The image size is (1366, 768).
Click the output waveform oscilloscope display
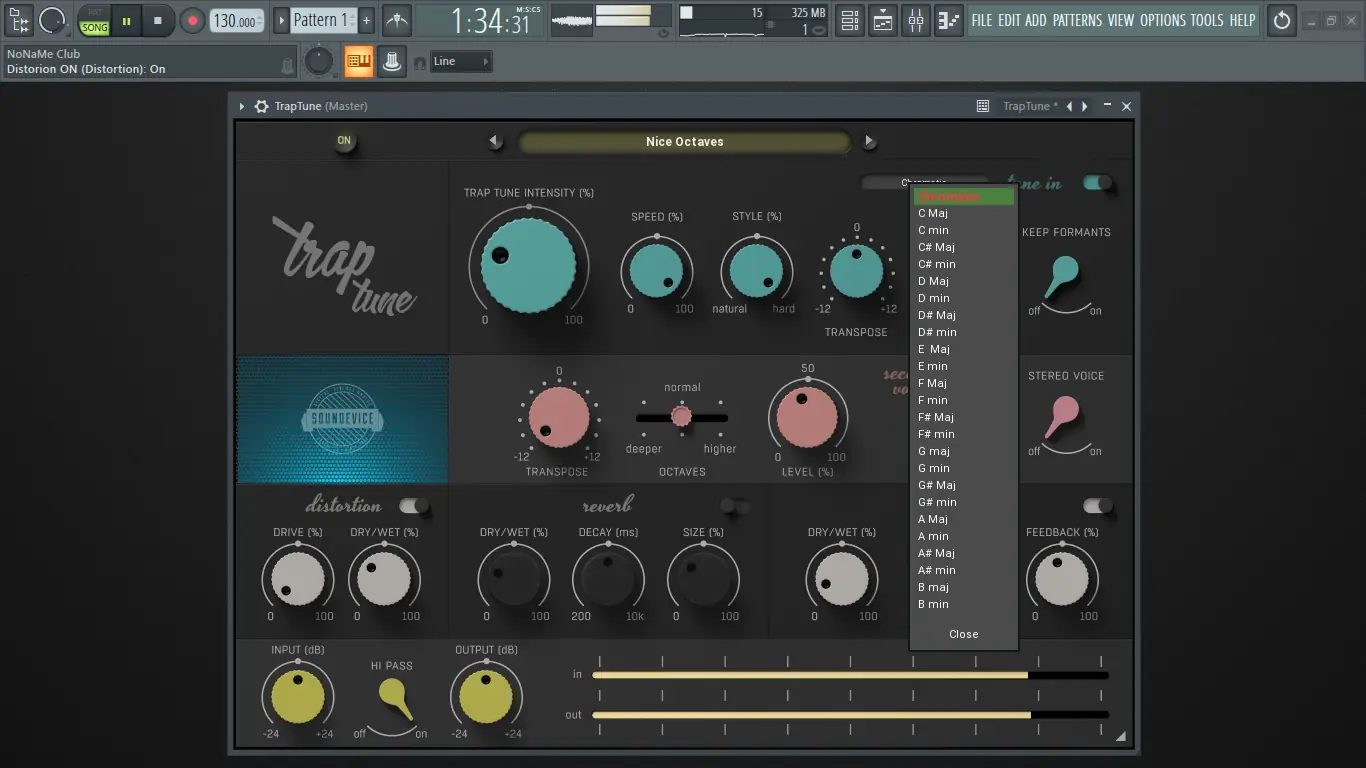click(x=571, y=20)
